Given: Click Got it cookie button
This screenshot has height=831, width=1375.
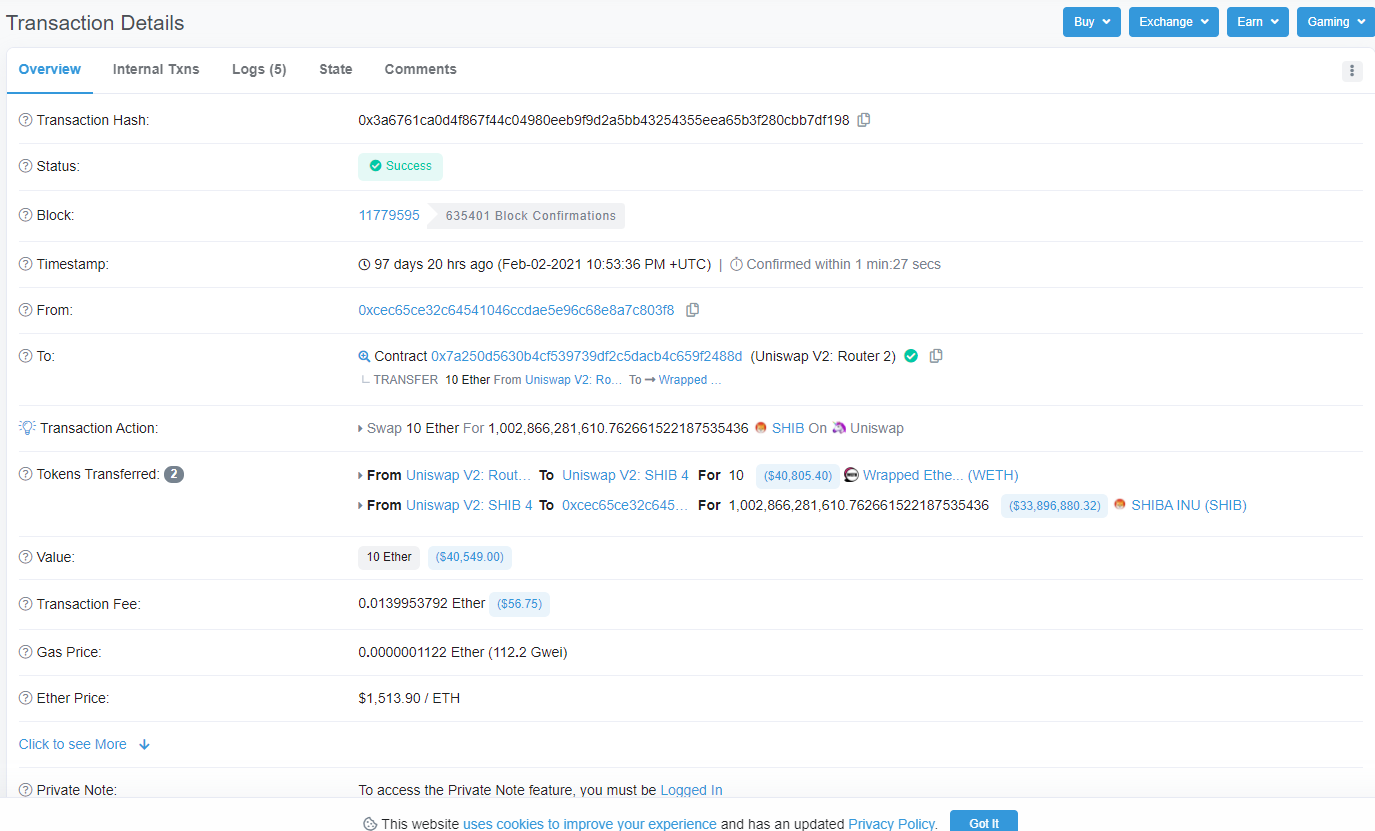Looking at the screenshot, I should pyautogui.click(x=984, y=823).
